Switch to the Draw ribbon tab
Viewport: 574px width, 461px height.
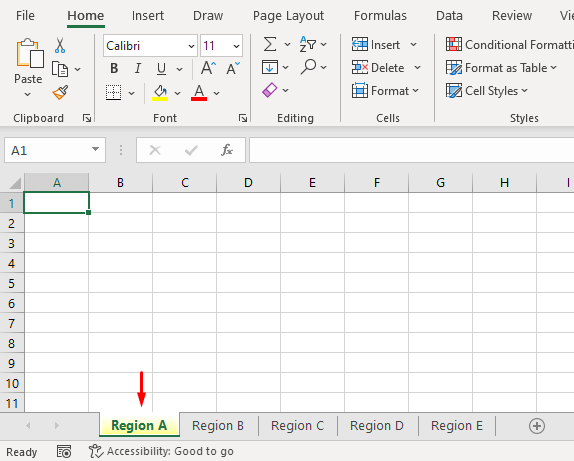pos(208,16)
